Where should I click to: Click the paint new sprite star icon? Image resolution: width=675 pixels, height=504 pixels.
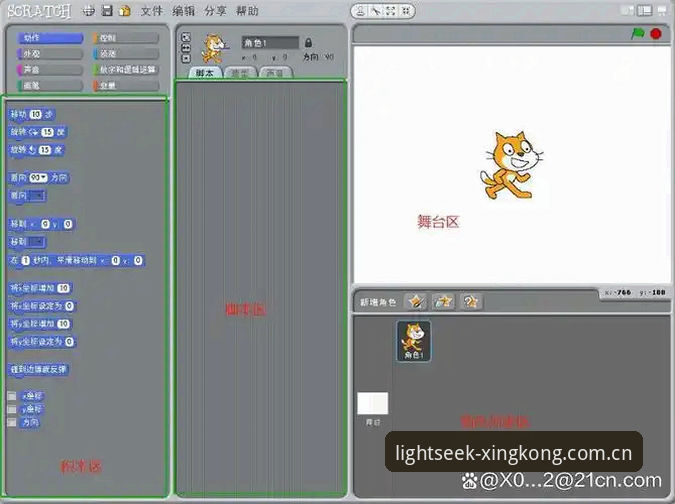[417, 301]
